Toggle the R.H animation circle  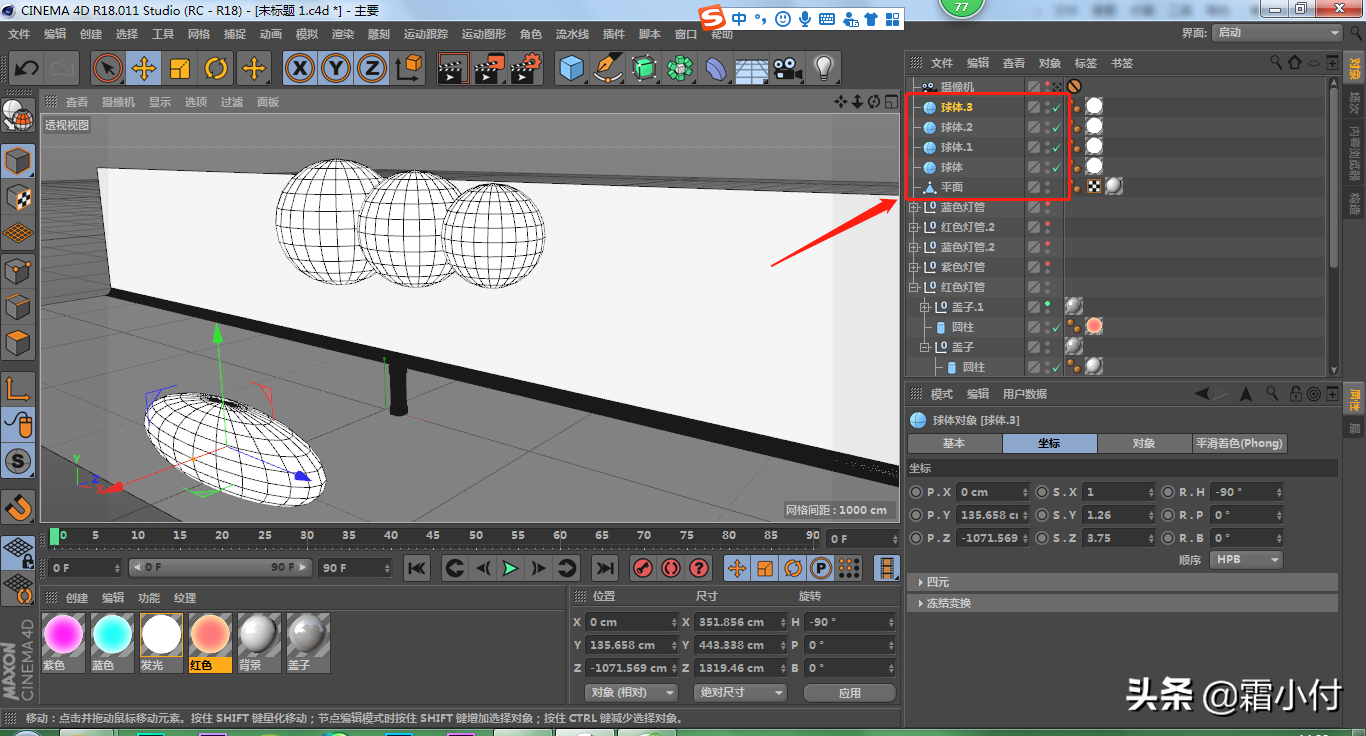click(x=1168, y=492)
